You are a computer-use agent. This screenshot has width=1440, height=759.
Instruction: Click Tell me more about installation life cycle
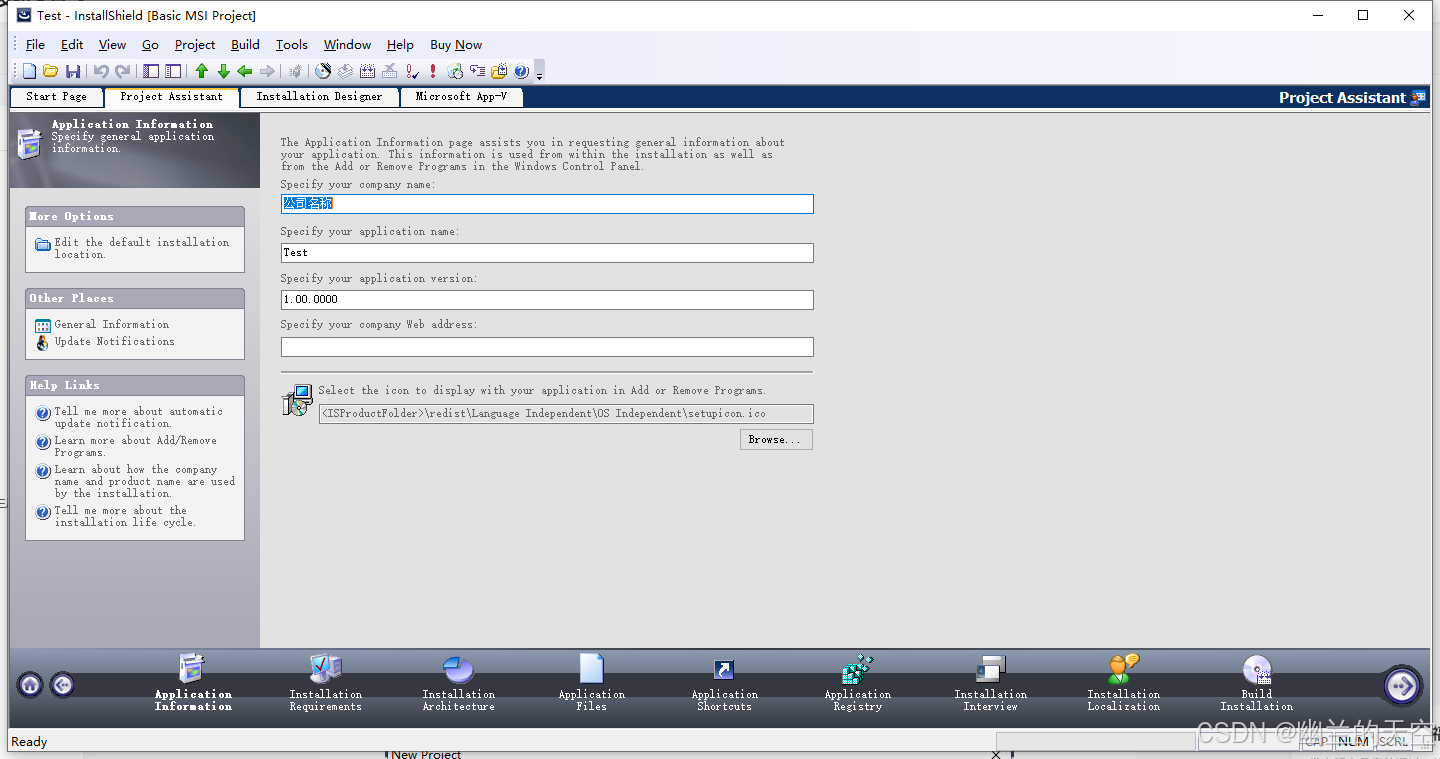(x=125, y=516)
